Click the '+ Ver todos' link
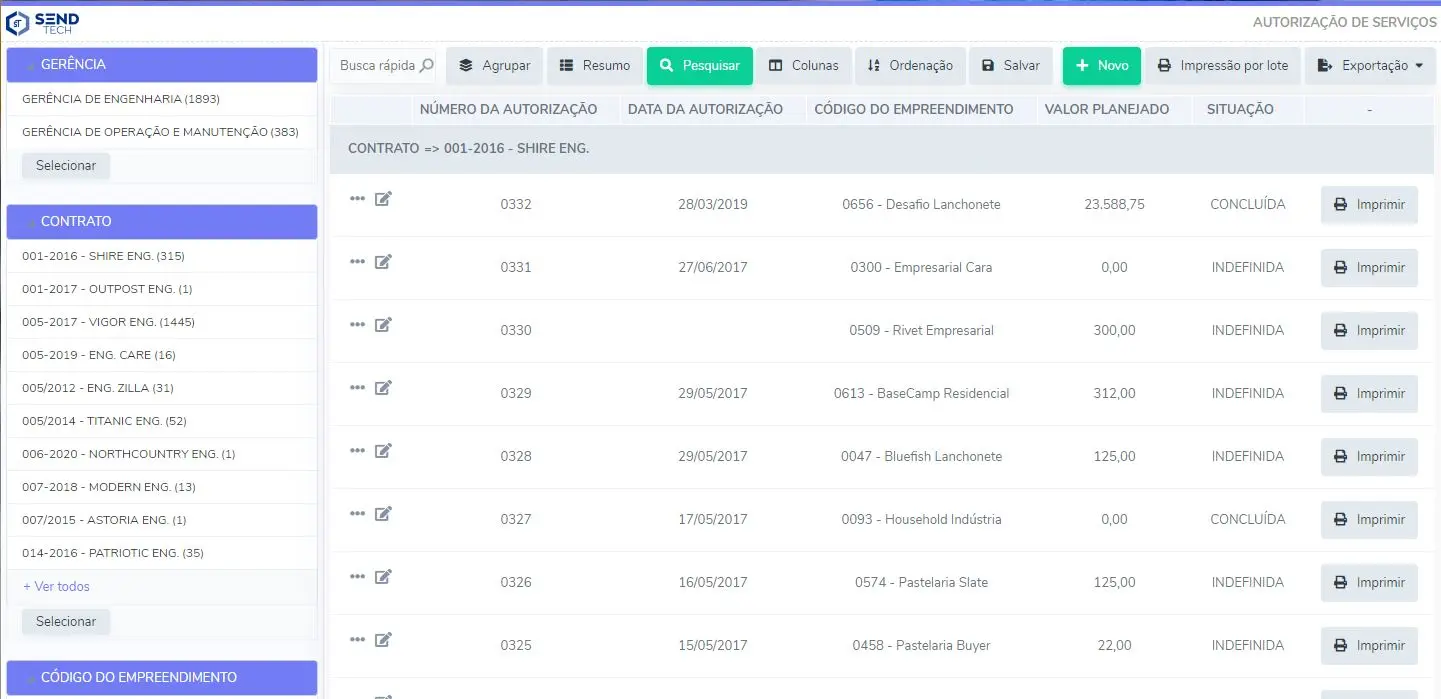The width and height of the screenshot is (1441, 699). (56, 586)
